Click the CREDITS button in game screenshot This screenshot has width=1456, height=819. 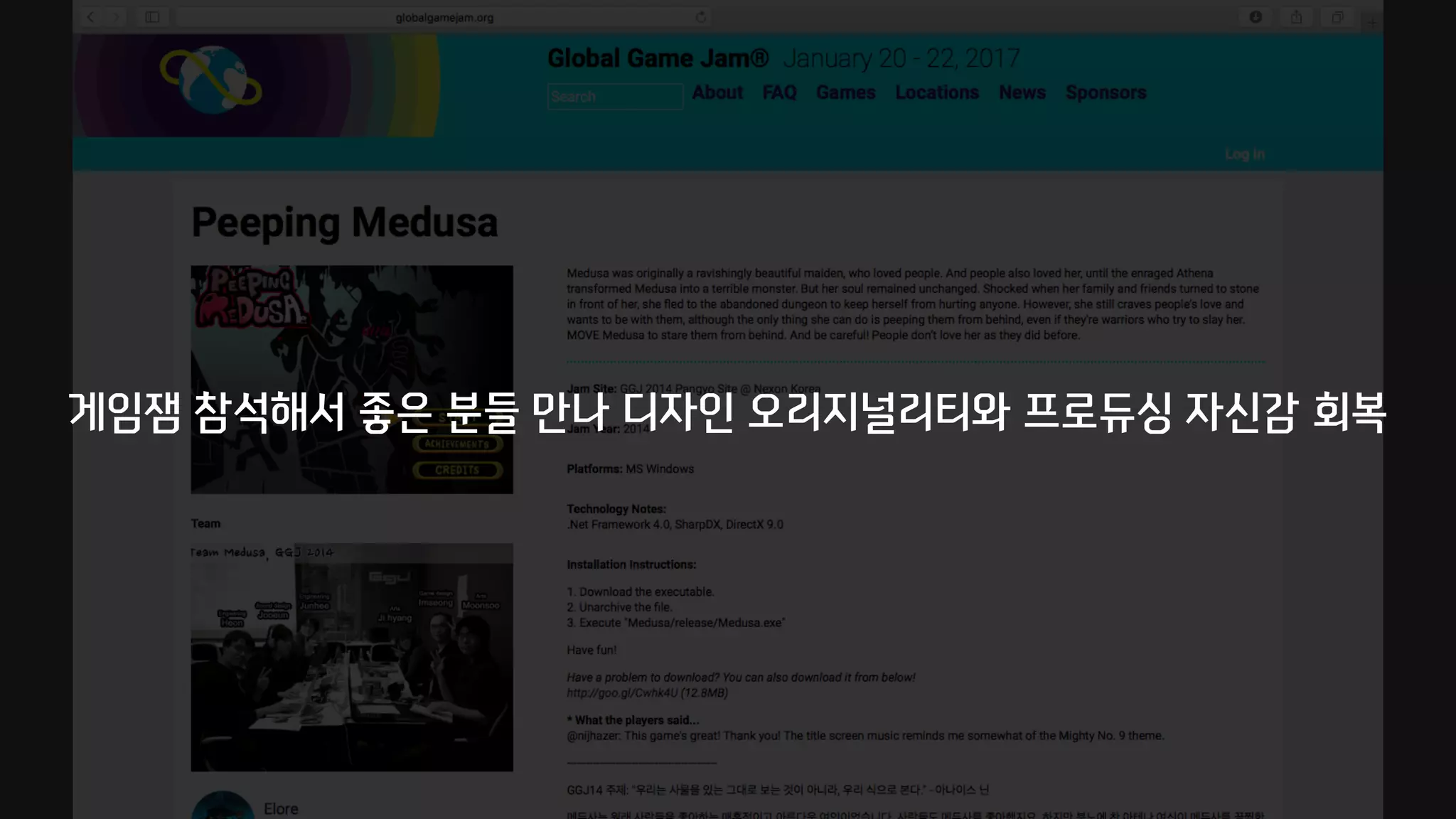[x=458, y=470]
